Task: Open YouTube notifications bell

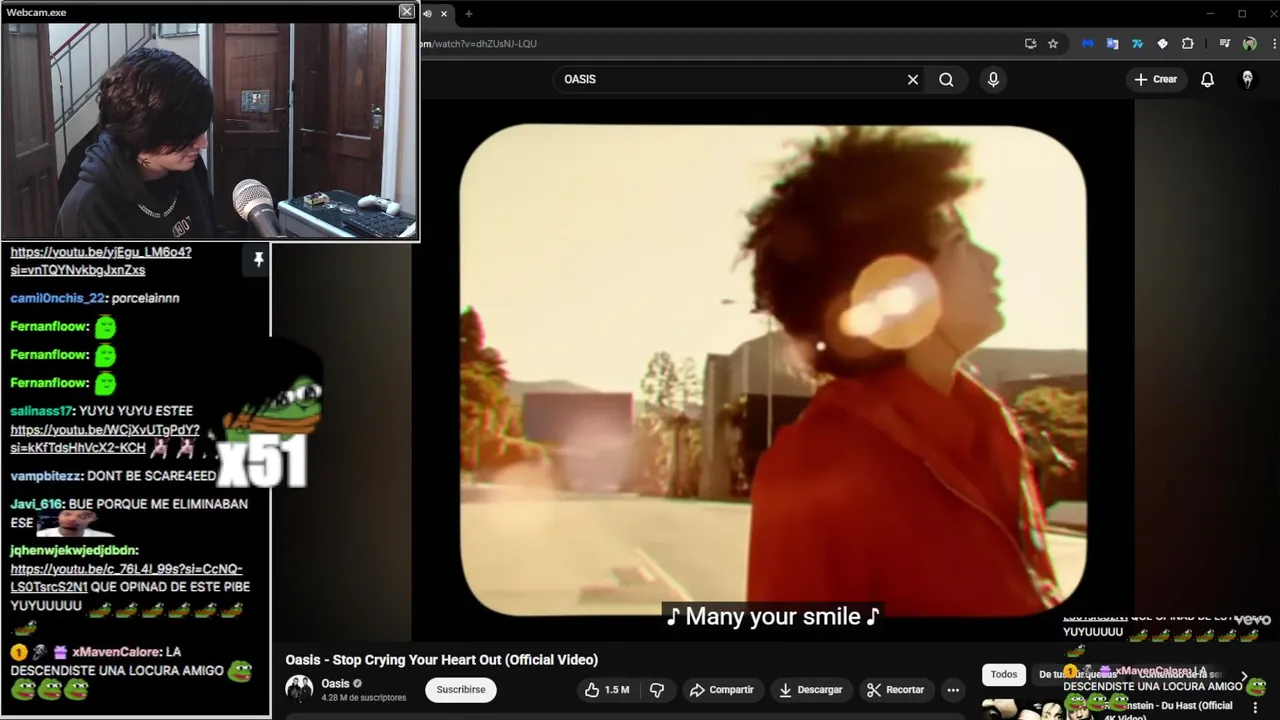Action: click(x=1207, y=79)
